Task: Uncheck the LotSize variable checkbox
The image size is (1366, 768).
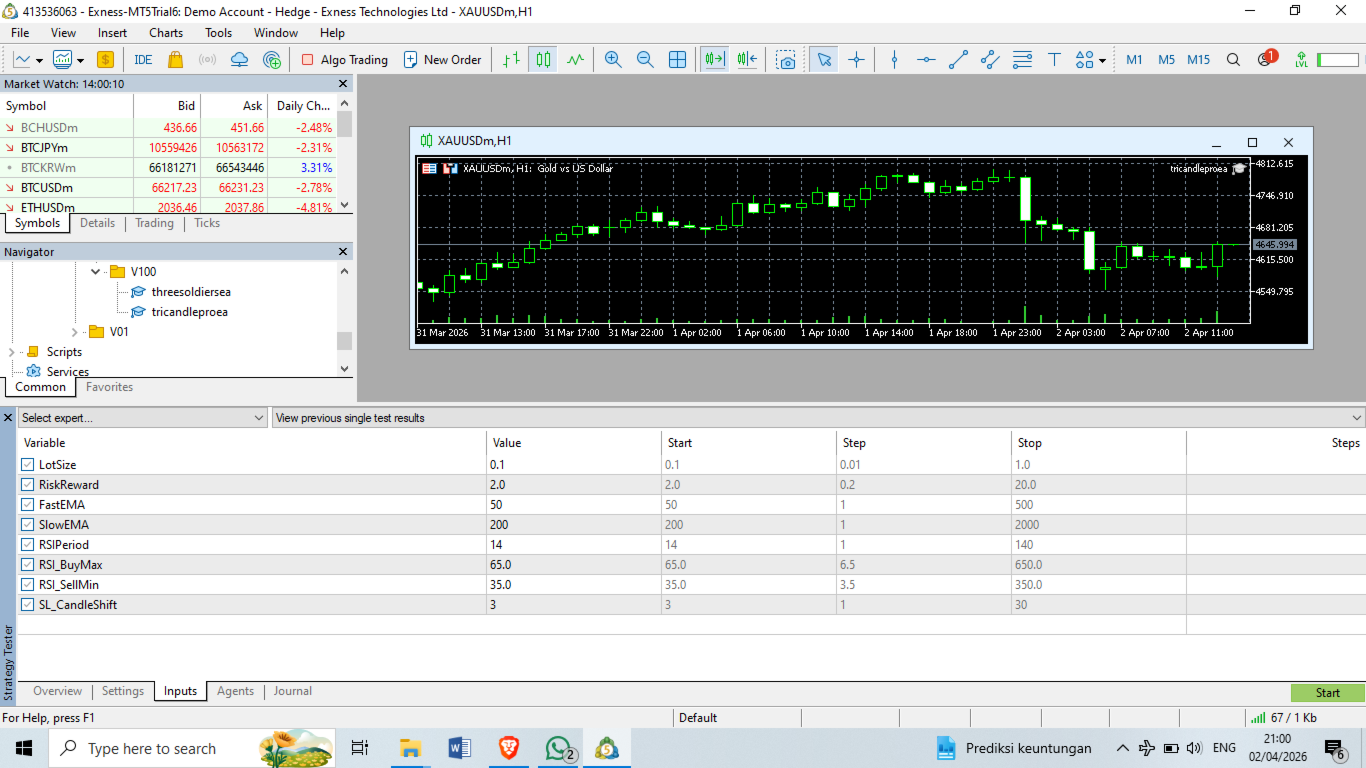Action: (x=28, y=465)
